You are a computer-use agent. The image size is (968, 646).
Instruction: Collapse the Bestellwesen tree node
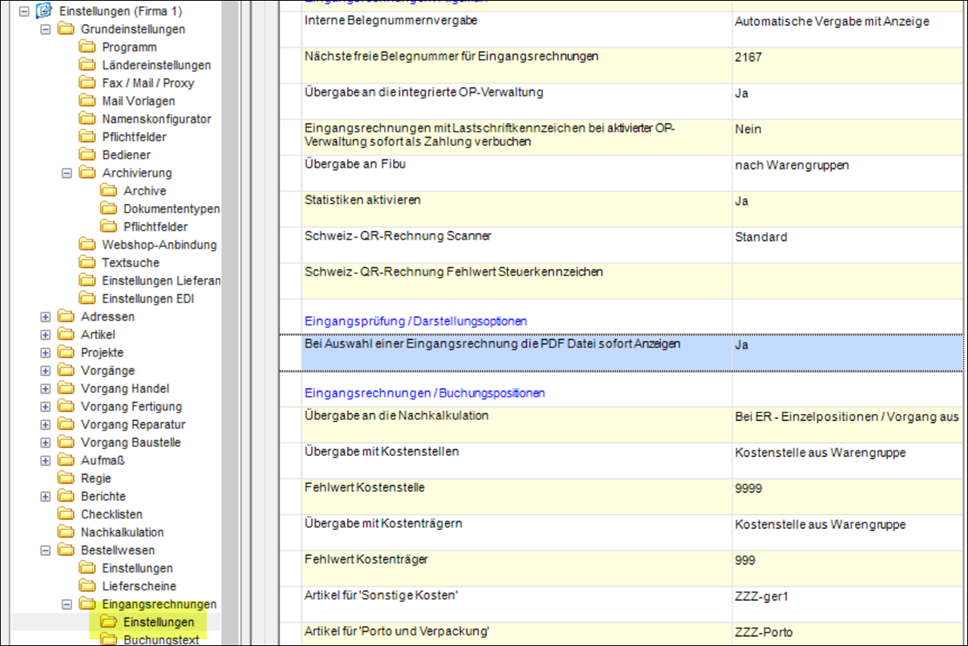[45, 551]
